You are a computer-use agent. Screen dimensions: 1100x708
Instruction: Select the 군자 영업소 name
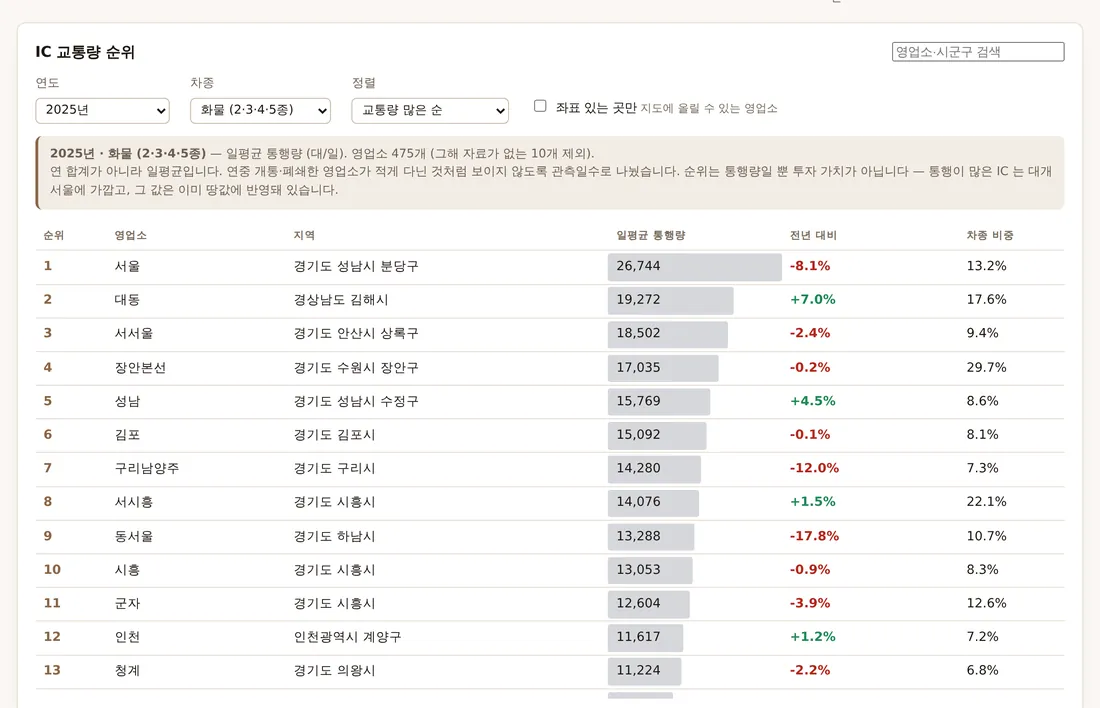tap(127, 603)
